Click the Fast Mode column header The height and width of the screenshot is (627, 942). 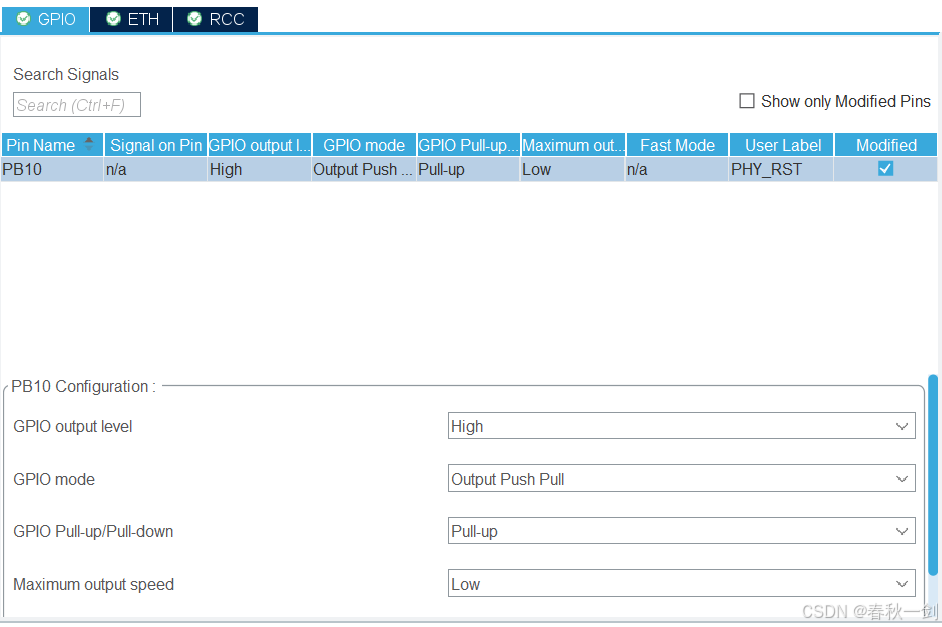(678, 145)
